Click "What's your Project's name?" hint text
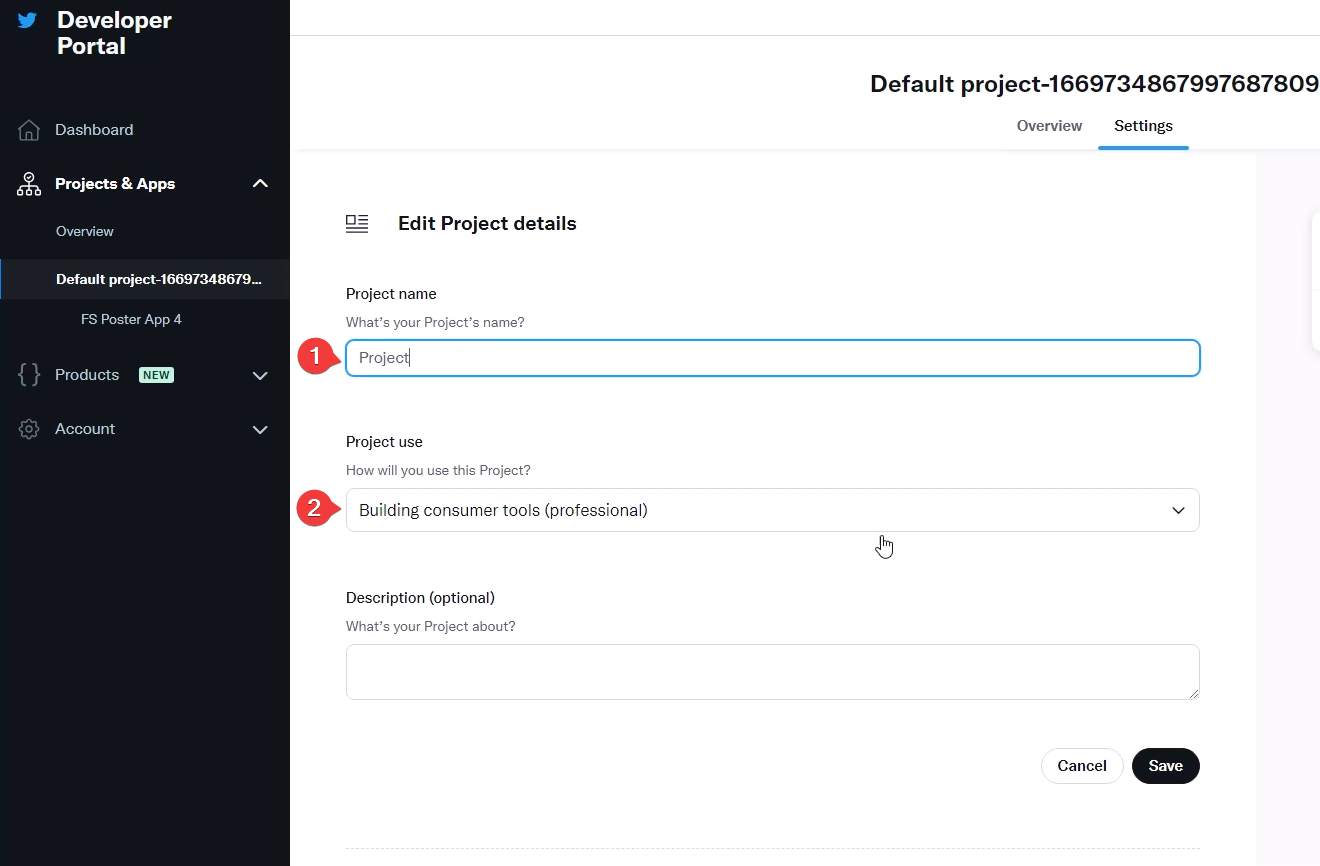The width and height of the screenshot is (1320, 866). (x=435, y=323)
